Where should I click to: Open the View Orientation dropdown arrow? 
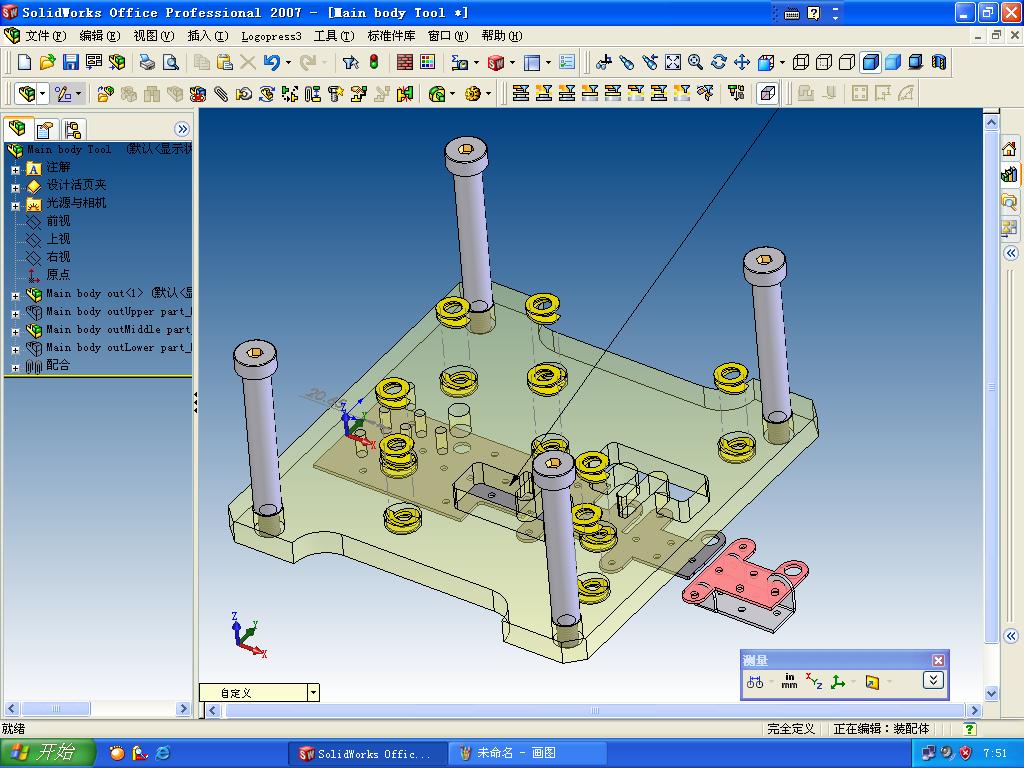click(x=782, y=63)
